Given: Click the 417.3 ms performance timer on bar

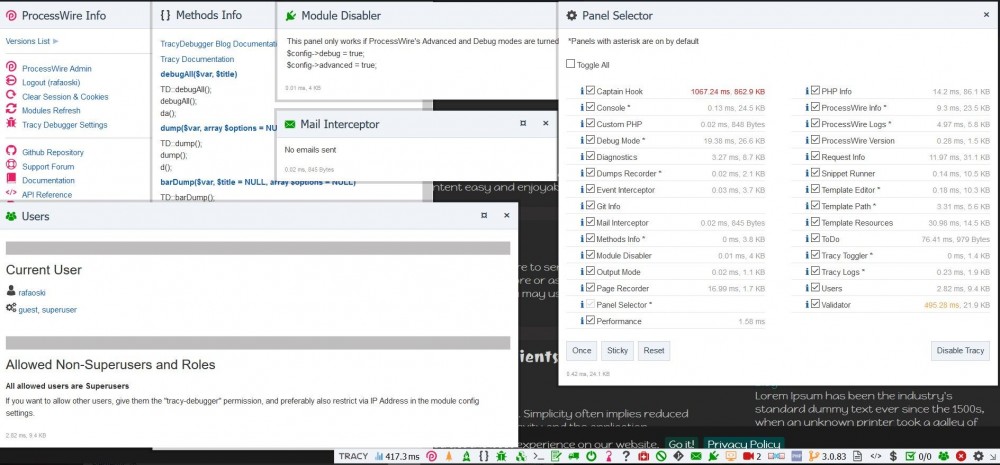Looking at the screenshot, I should (x=397, y=456).
